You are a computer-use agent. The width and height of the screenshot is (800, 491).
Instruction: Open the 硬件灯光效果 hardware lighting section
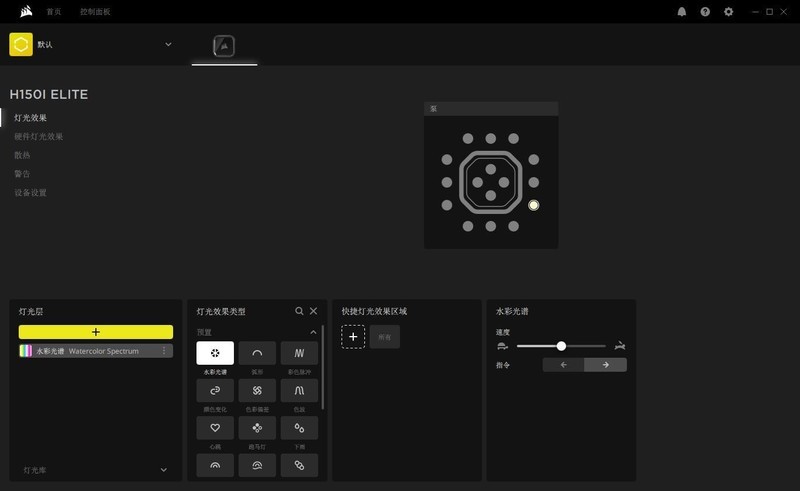pos(39,136)
